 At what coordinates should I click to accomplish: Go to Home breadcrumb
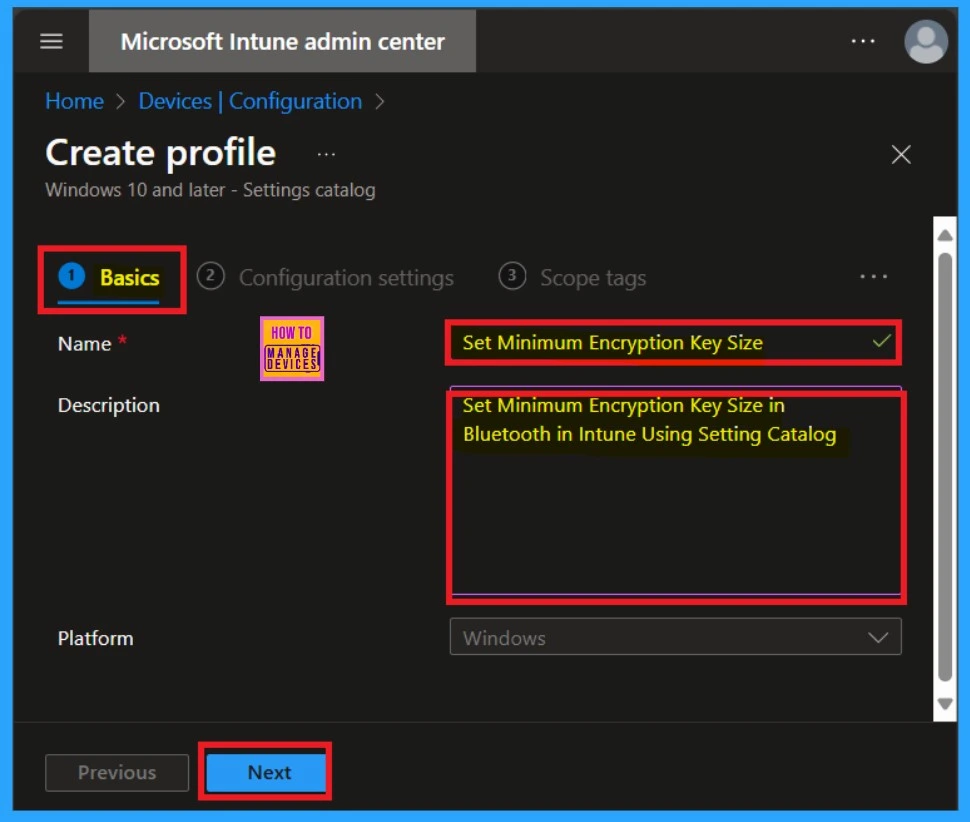[74, 101]
